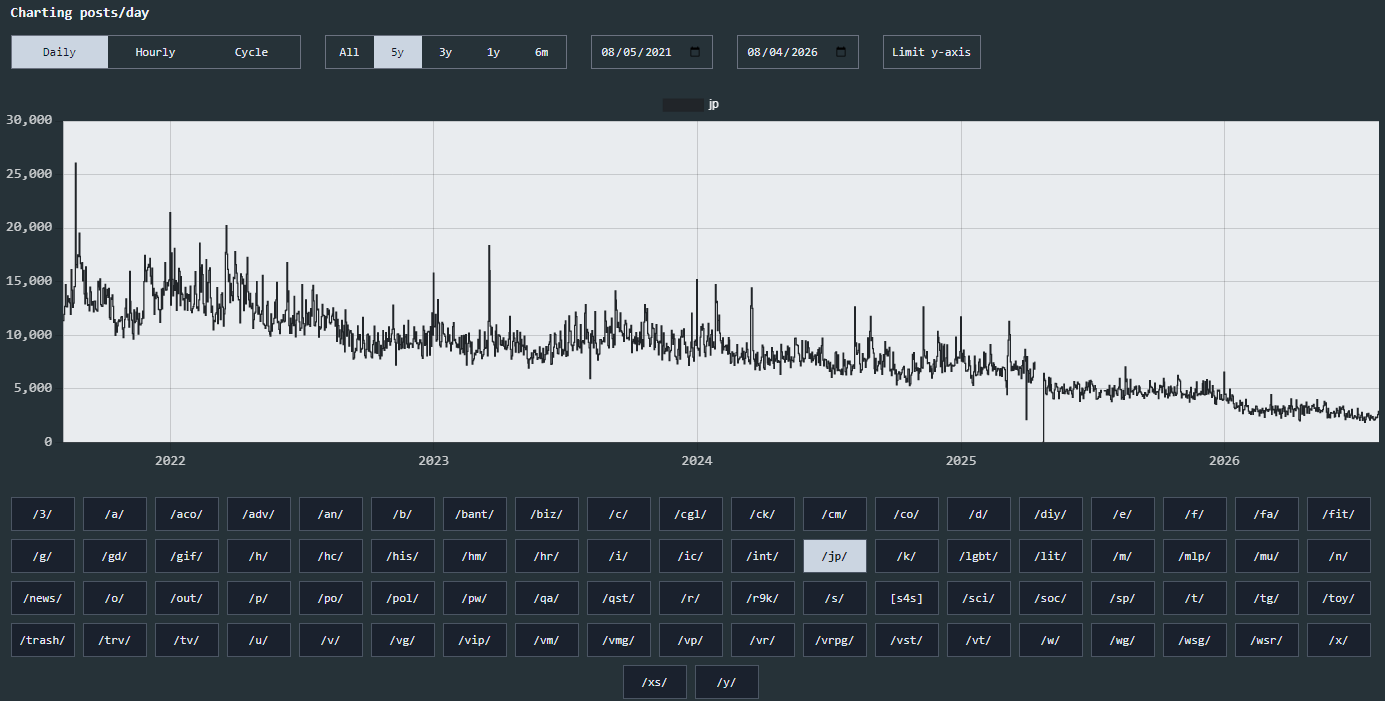The width and height of the screenshot is (1385, 701).
Task: Open calendar picker on start date field
Action: pyautogui.click(x=695, y=52)
